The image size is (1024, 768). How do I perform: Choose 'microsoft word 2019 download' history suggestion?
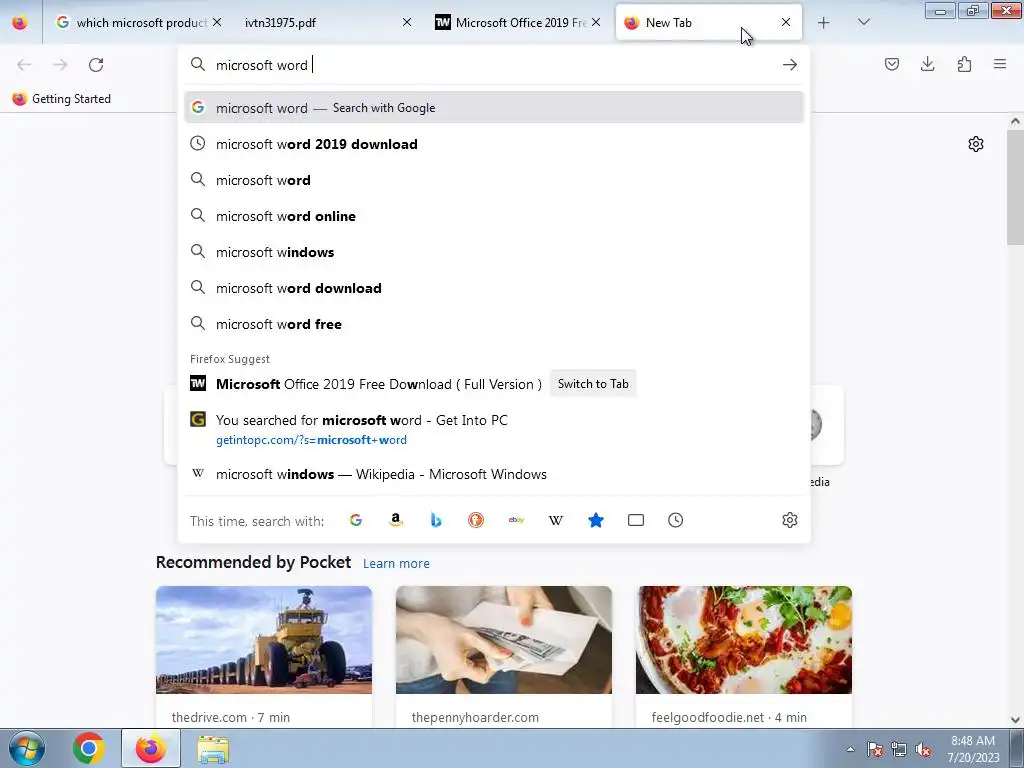(x=494, y=144)
